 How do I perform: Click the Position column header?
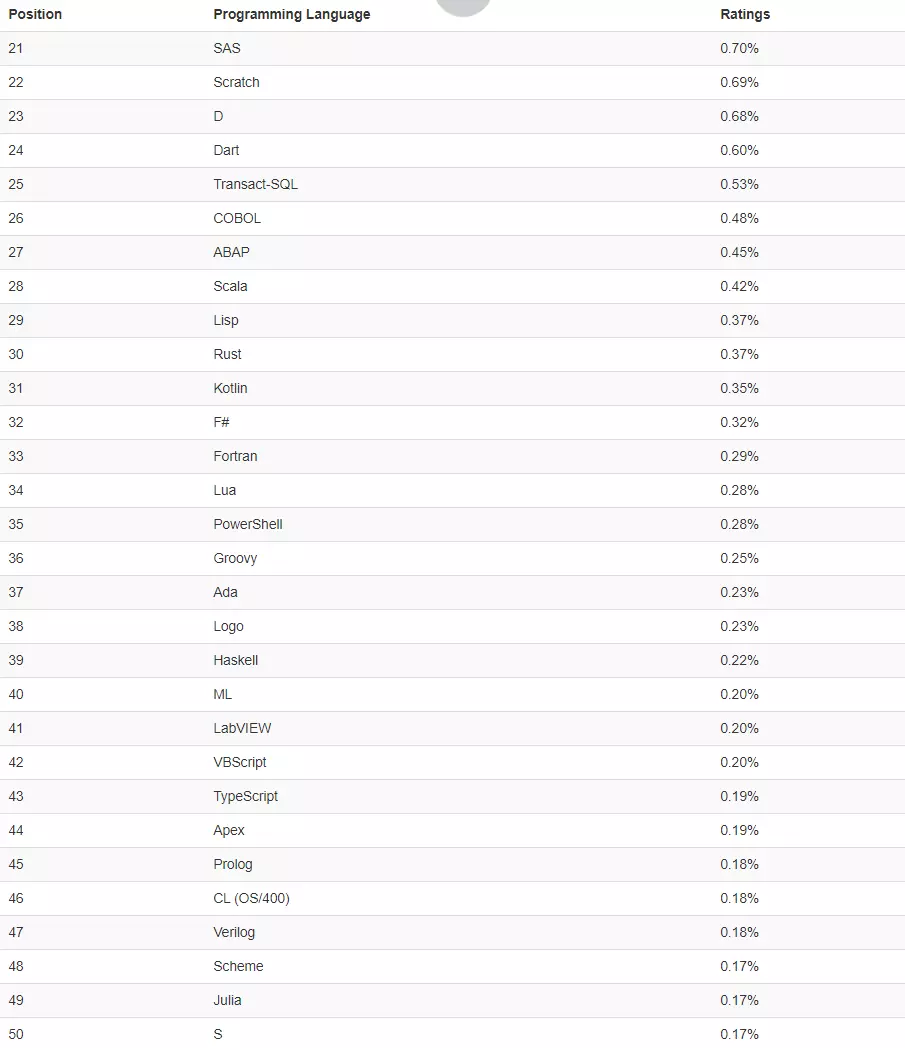(x=35, y=14)
